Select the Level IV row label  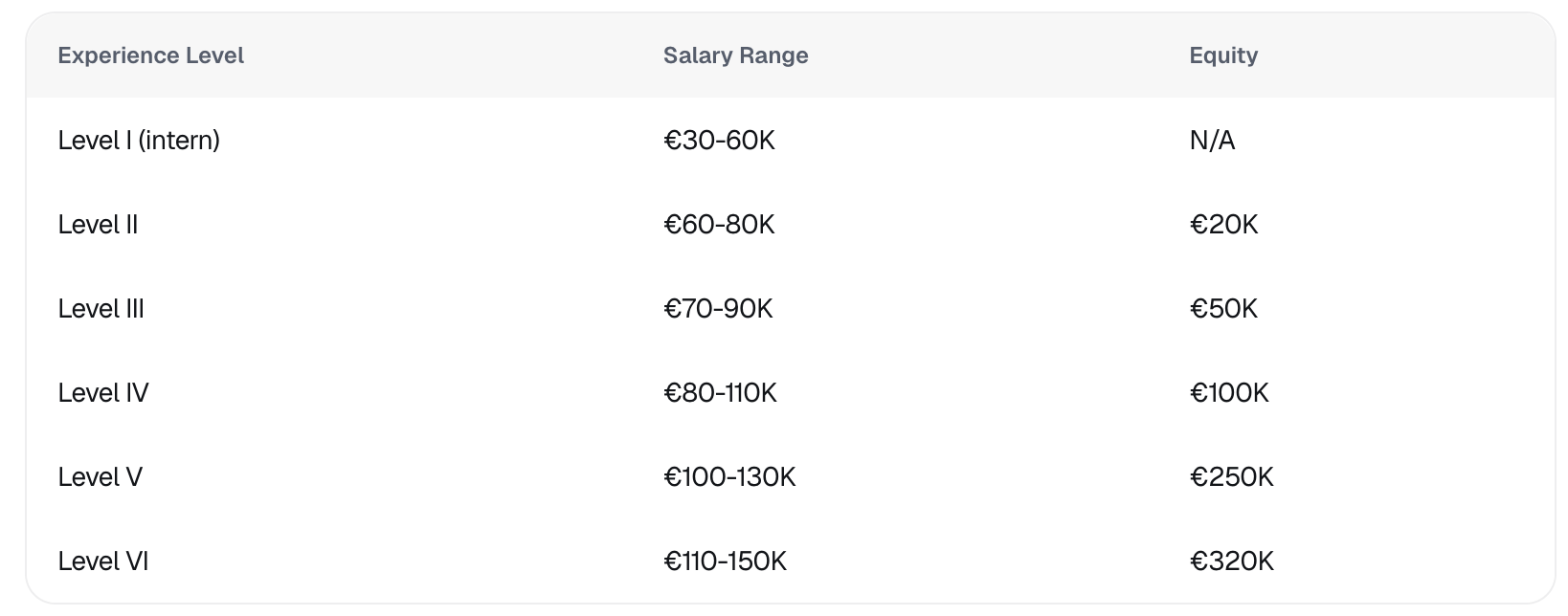tap(103, 393)
